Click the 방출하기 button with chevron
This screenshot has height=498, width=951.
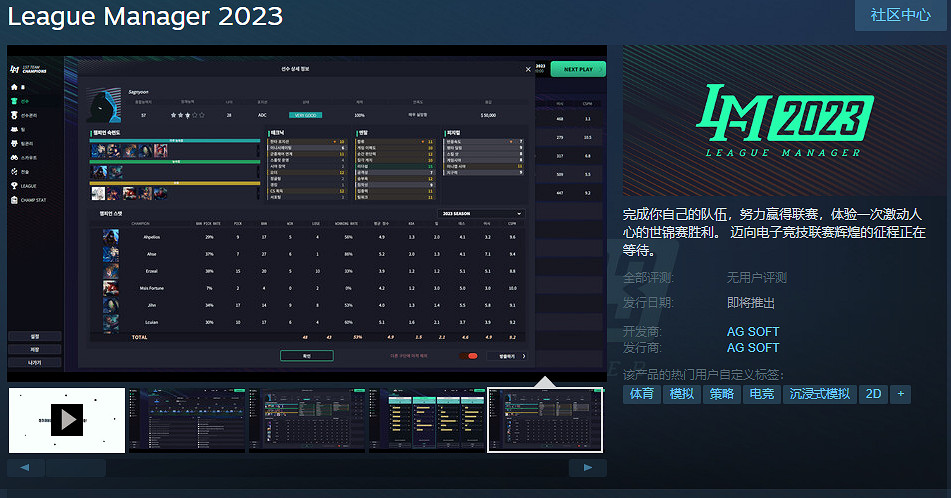510,355
